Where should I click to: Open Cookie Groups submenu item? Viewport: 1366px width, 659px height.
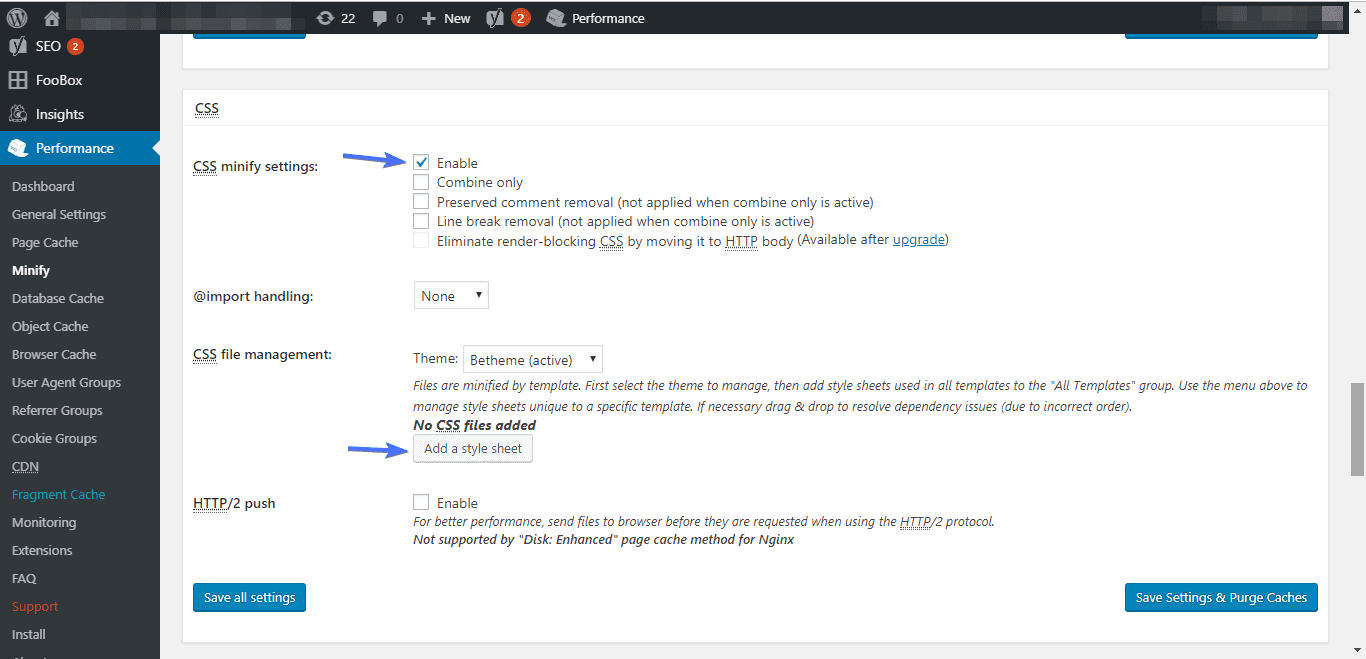tap(54, 438)
